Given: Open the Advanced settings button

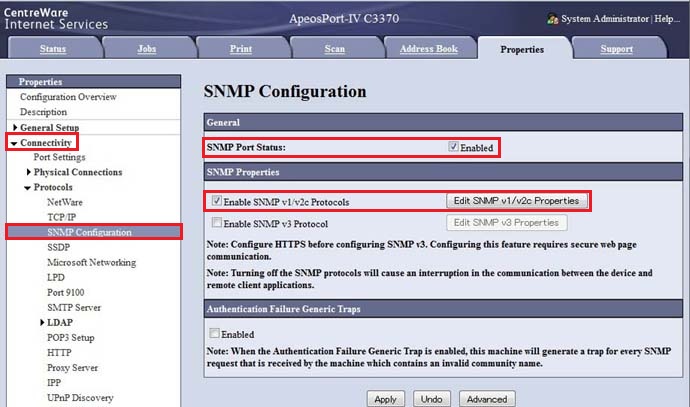Looking at the screenshot, I should pyautogui.click(x=487, y=398).
